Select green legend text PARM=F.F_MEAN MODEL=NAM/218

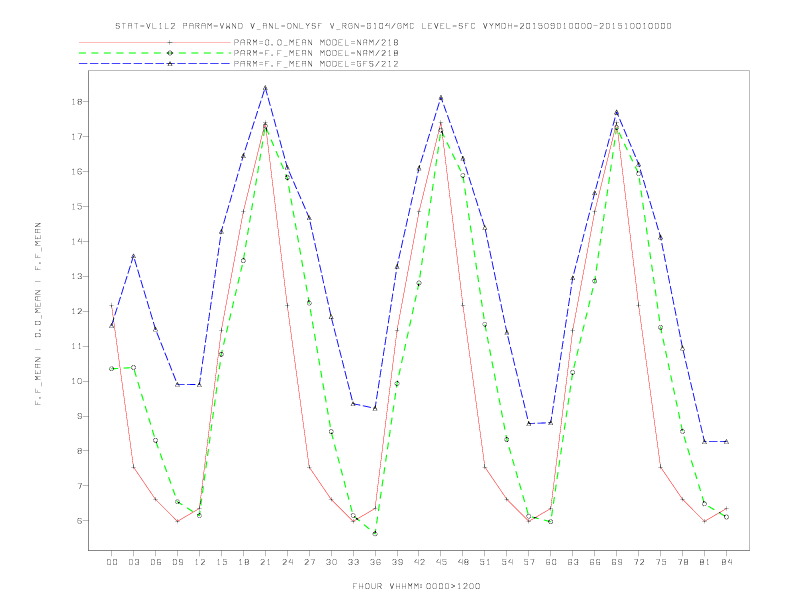pyautogui.click(x=316, y=53)
